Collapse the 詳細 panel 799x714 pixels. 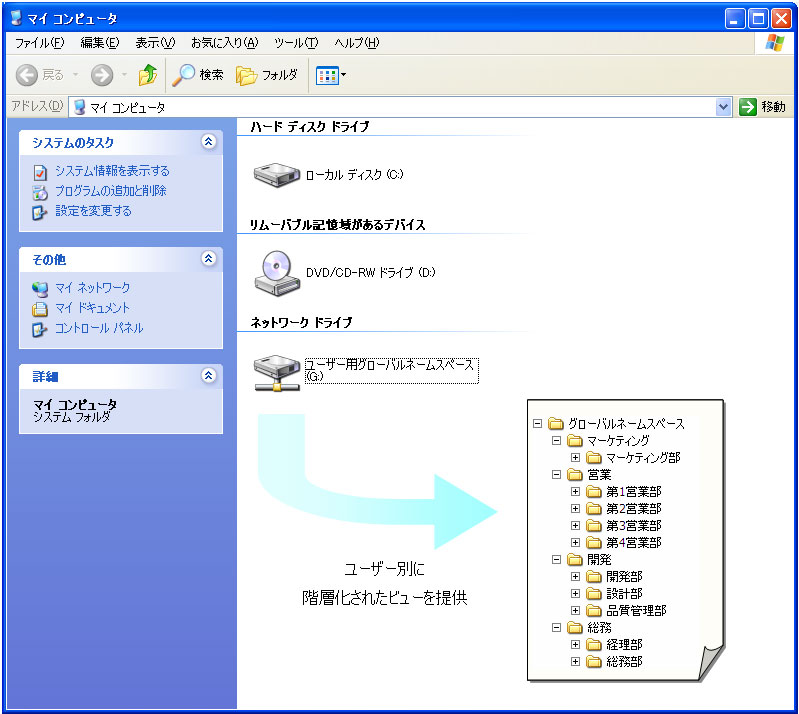[208, 376]
